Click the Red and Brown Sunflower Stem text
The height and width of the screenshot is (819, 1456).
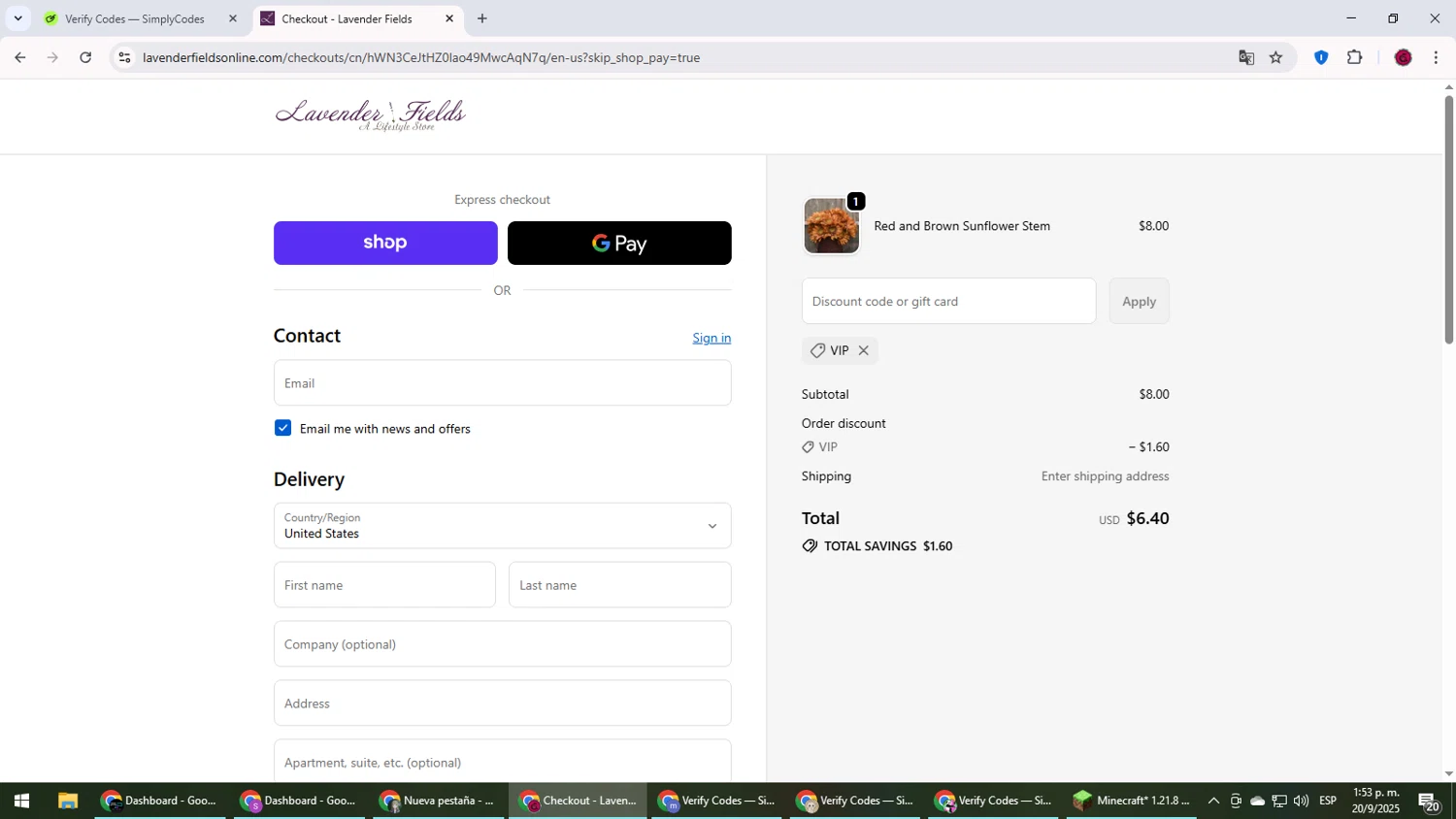(x=962, y=226)
